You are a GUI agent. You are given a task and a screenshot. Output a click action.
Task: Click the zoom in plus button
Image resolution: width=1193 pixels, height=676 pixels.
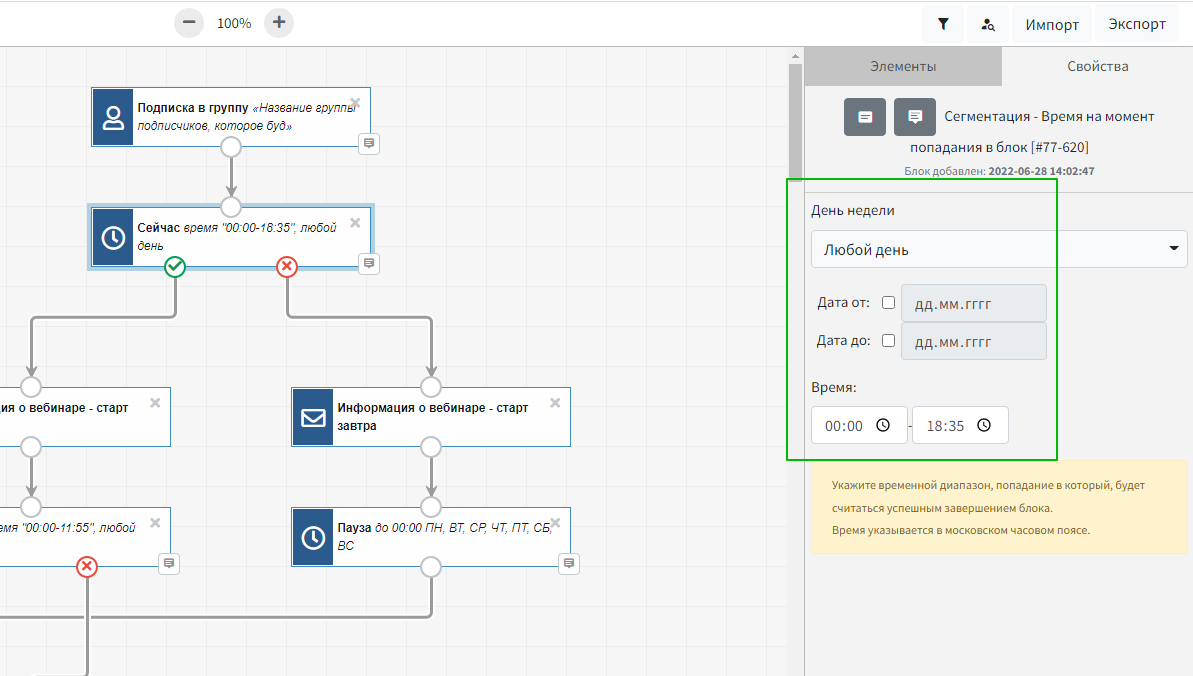coord(279,23)
